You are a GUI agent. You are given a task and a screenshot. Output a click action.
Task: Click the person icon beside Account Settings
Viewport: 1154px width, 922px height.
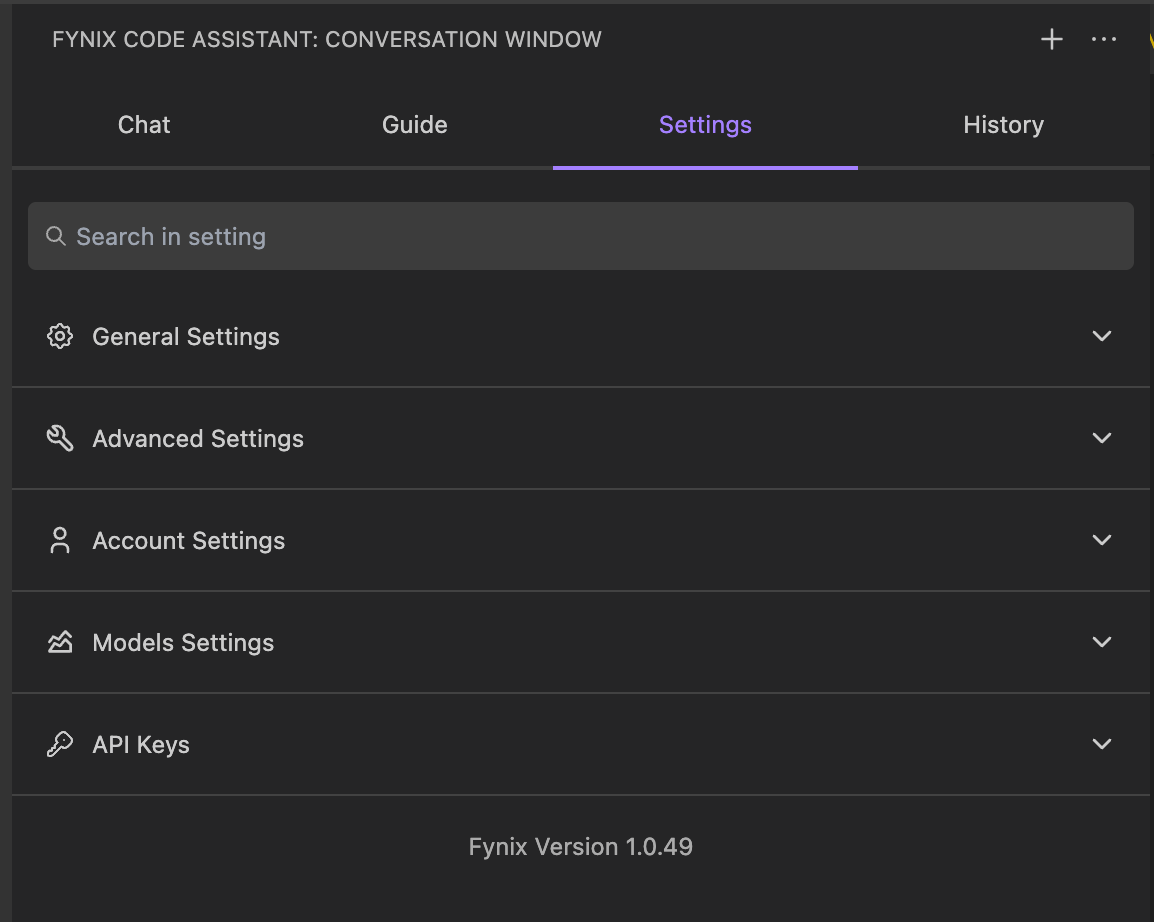click(x=60, y=540)
